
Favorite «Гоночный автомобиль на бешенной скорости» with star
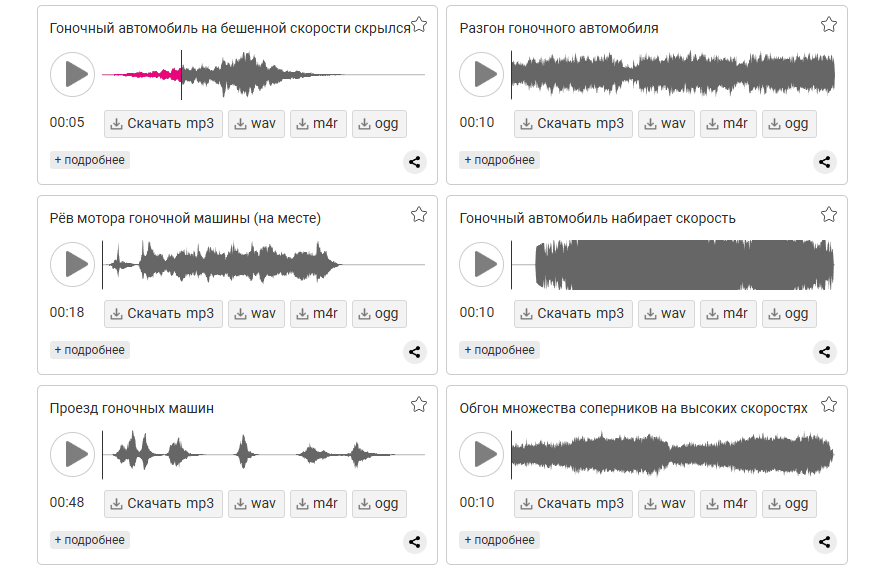pos(419,25)
